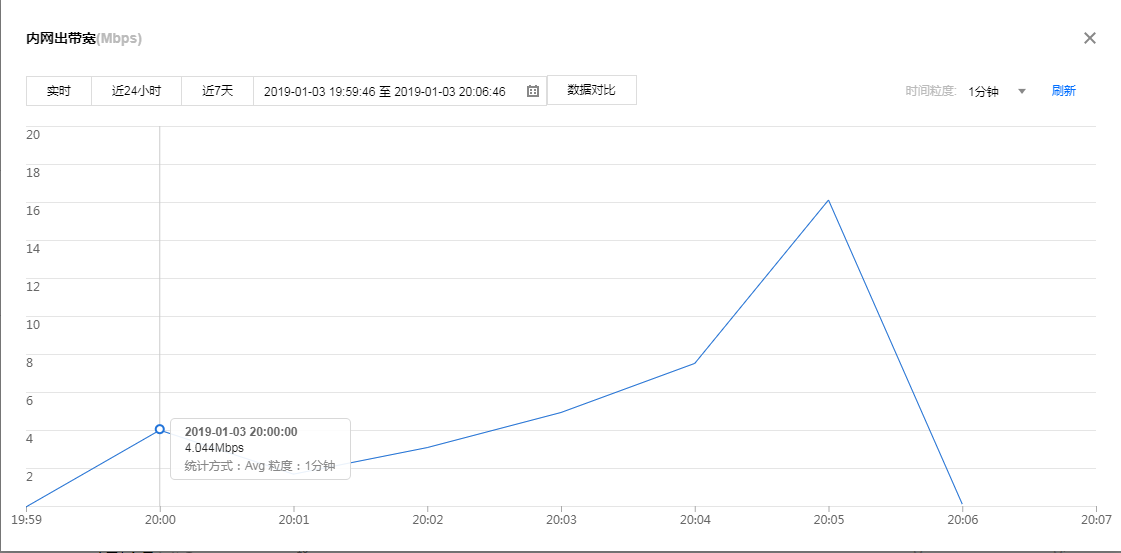1121x553 pixels.
Task: Select the line point at 20:04
Action: [695, 363]
